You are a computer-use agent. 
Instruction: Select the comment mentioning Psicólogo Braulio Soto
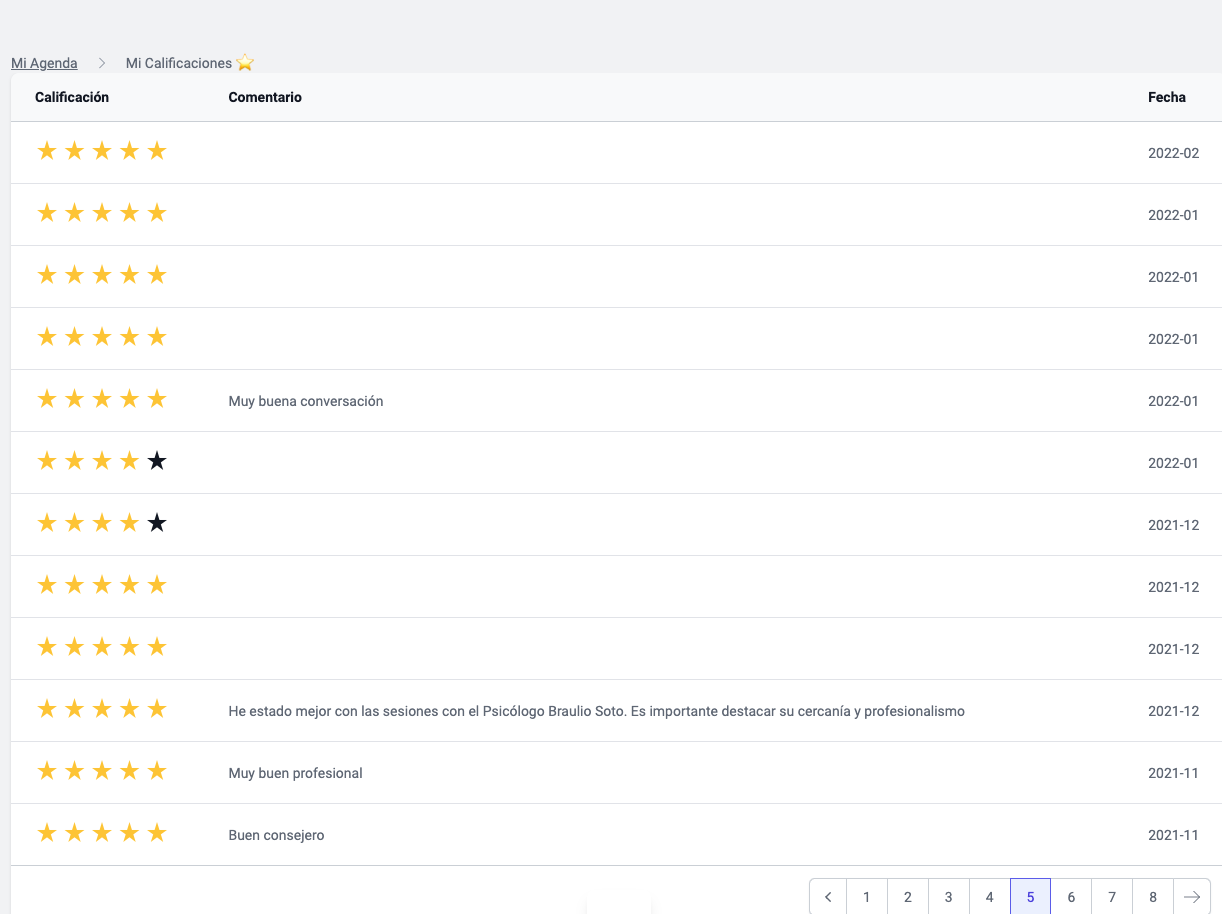coord(596,711)
